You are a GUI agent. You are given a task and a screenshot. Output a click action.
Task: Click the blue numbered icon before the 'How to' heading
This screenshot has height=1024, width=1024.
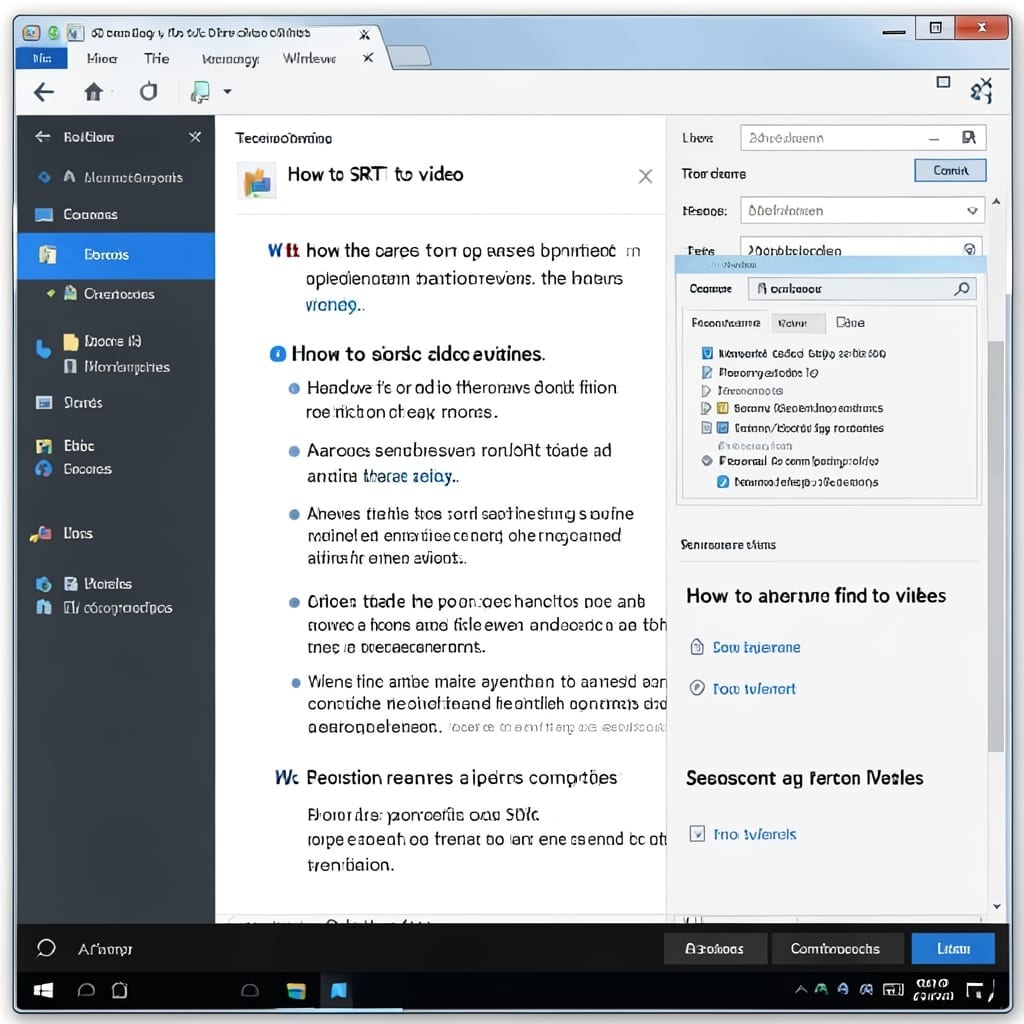pyautogui.click(x=278, y=354)
